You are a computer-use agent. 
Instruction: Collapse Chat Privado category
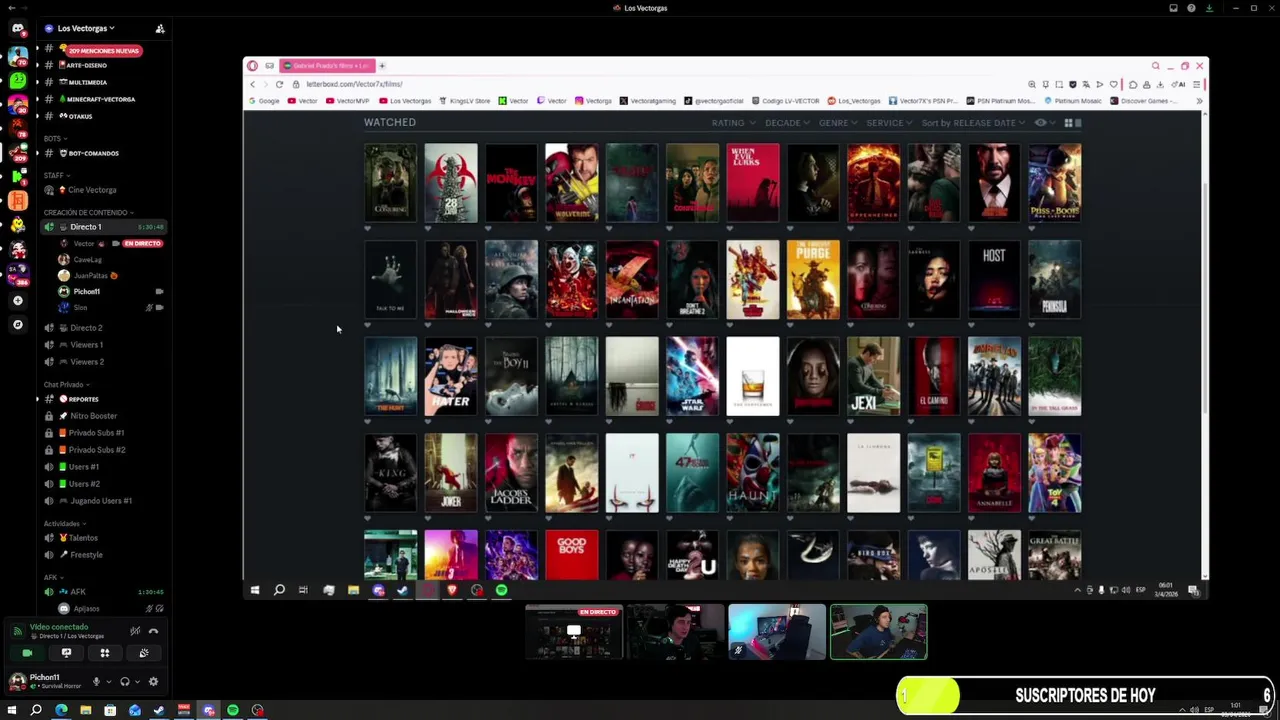click(66, 384)
